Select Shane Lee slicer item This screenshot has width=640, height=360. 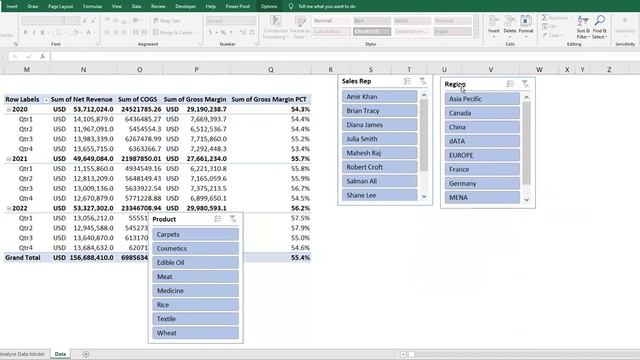click(380, 195)
